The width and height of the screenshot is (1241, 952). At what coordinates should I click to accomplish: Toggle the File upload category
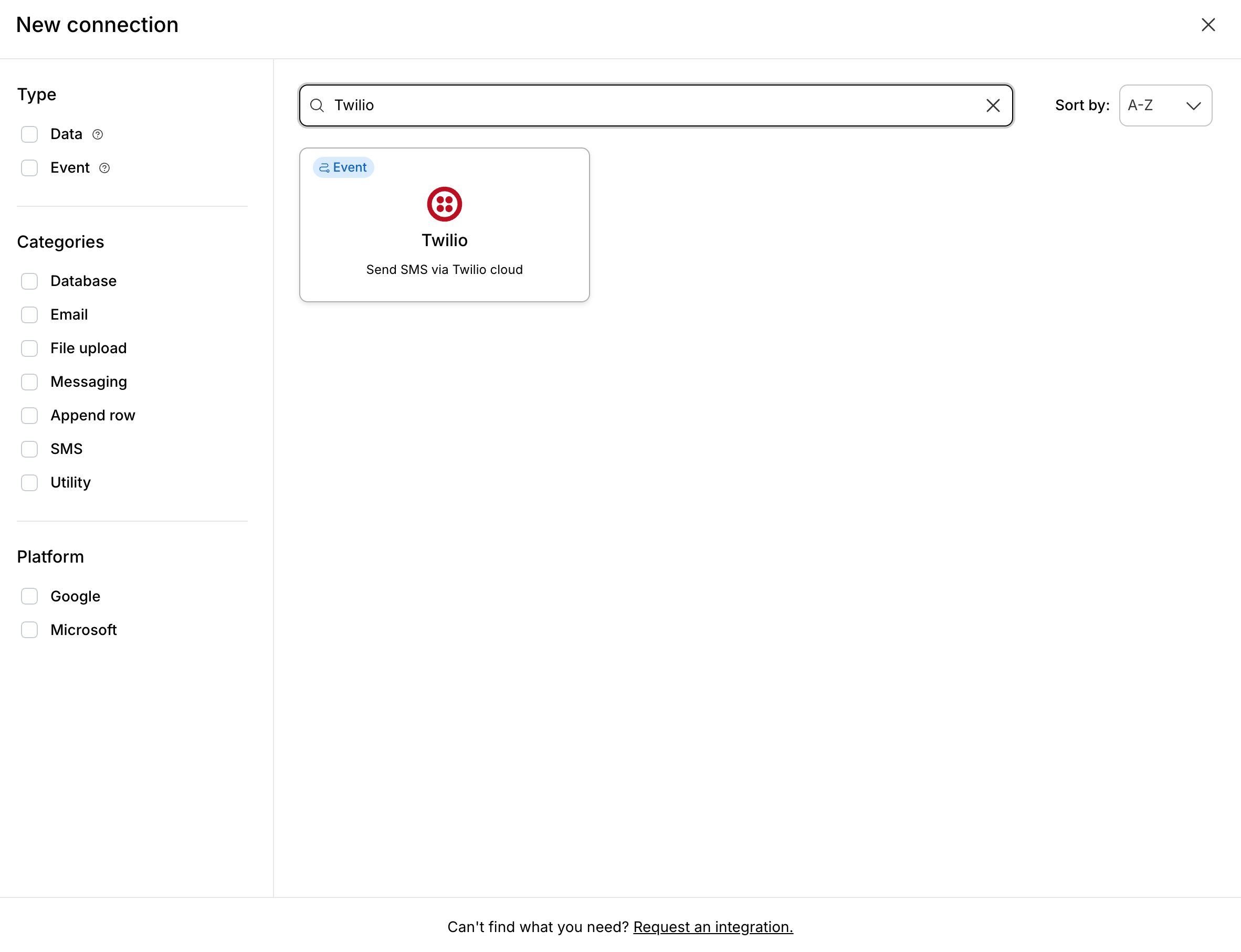click(x=29, y=348)
